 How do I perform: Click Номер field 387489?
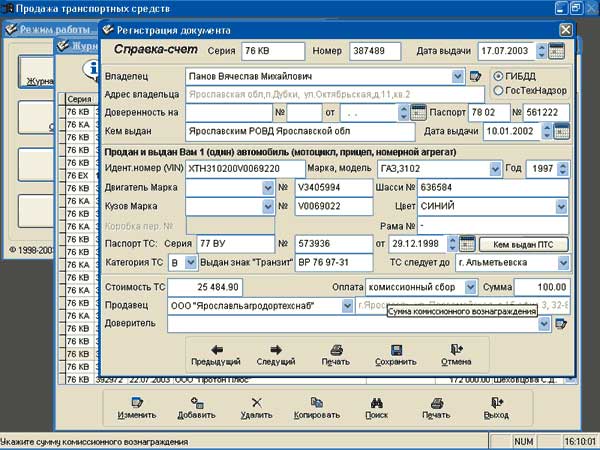tap(375, 51)
